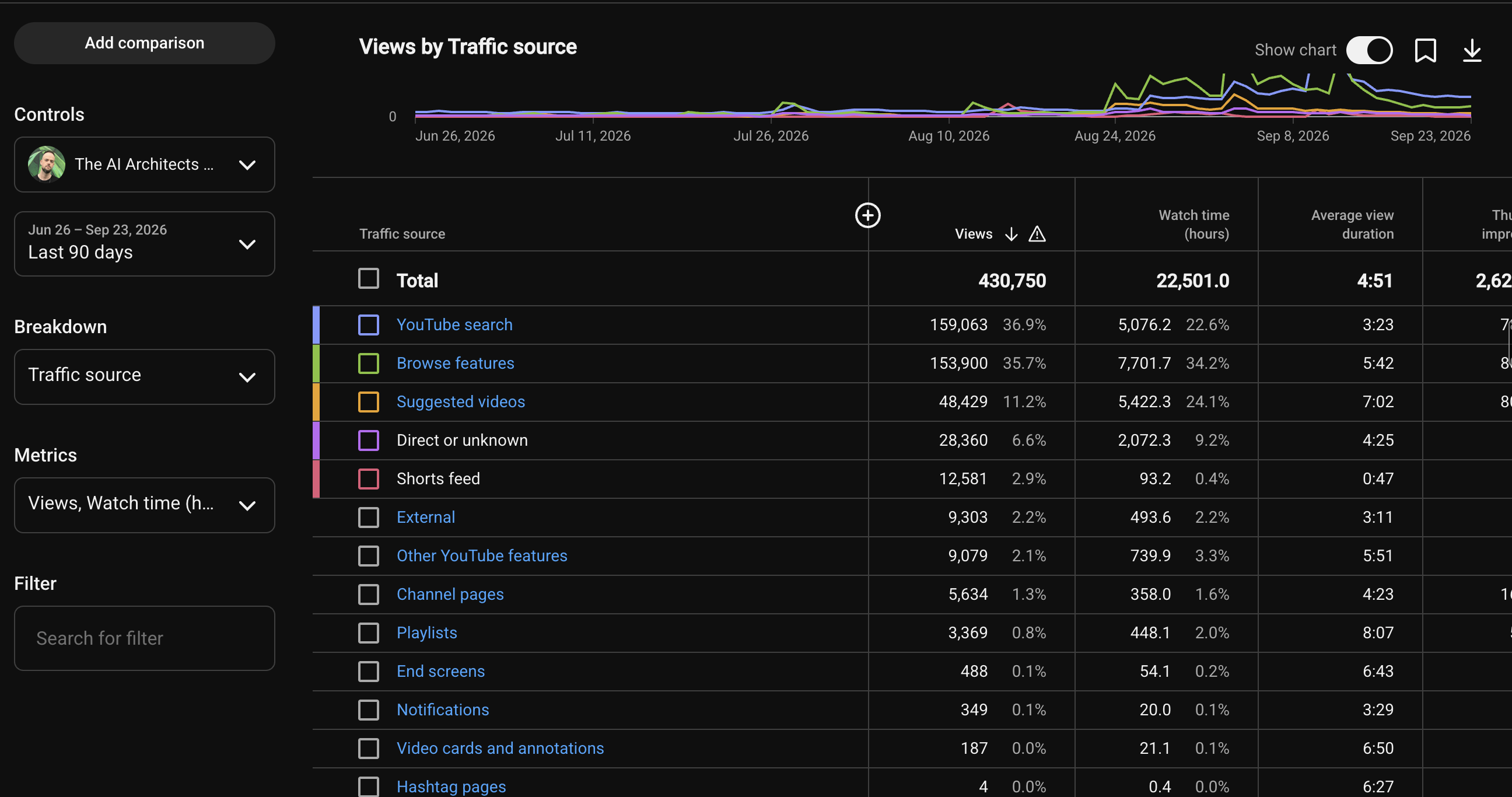Expand the Traffic source breakdown dropdown

click(x=145, y=377)
